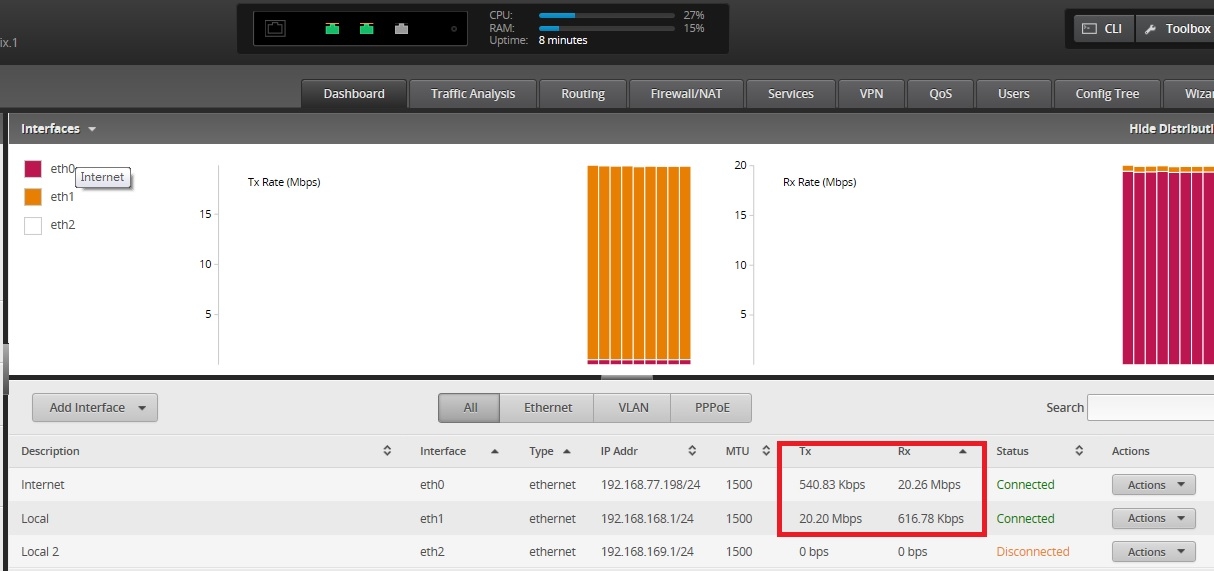
Task: Expand the Interfaces dropdown header
Action: pyautogui.click(x=59, y=129)
